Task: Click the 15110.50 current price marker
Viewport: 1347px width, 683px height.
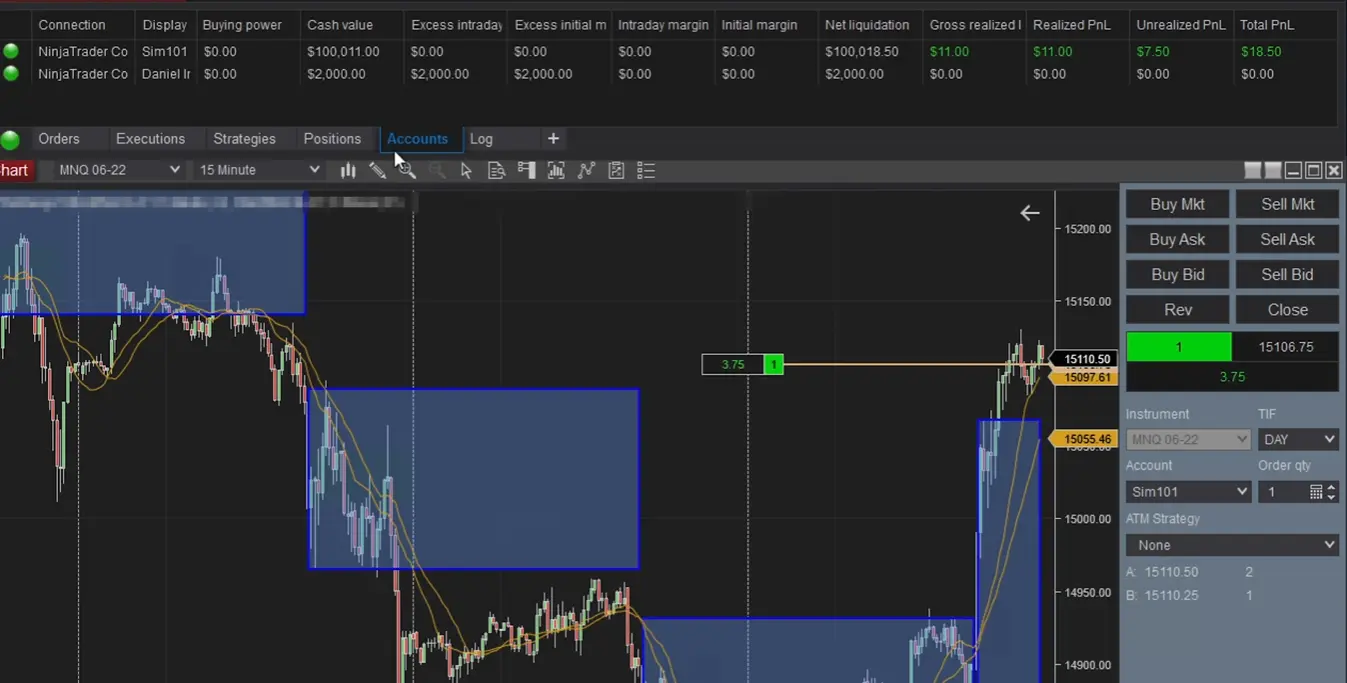Action: tap(1083, 359)
